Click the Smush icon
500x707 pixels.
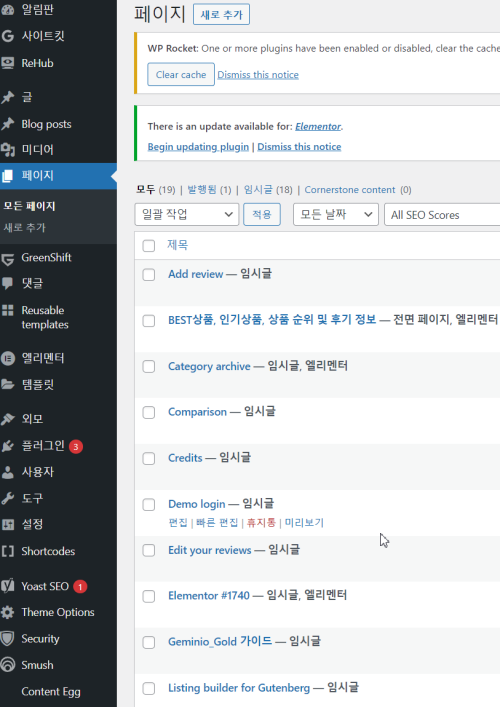(7, 665)
